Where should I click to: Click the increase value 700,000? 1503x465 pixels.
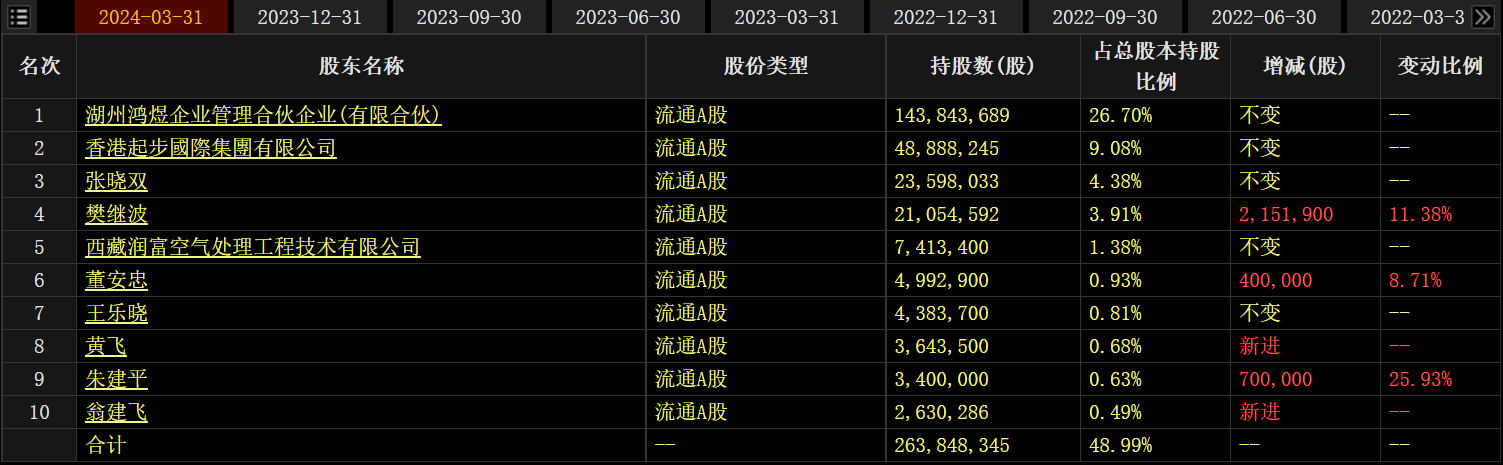pyautogui.click(x=1276, y=379)
